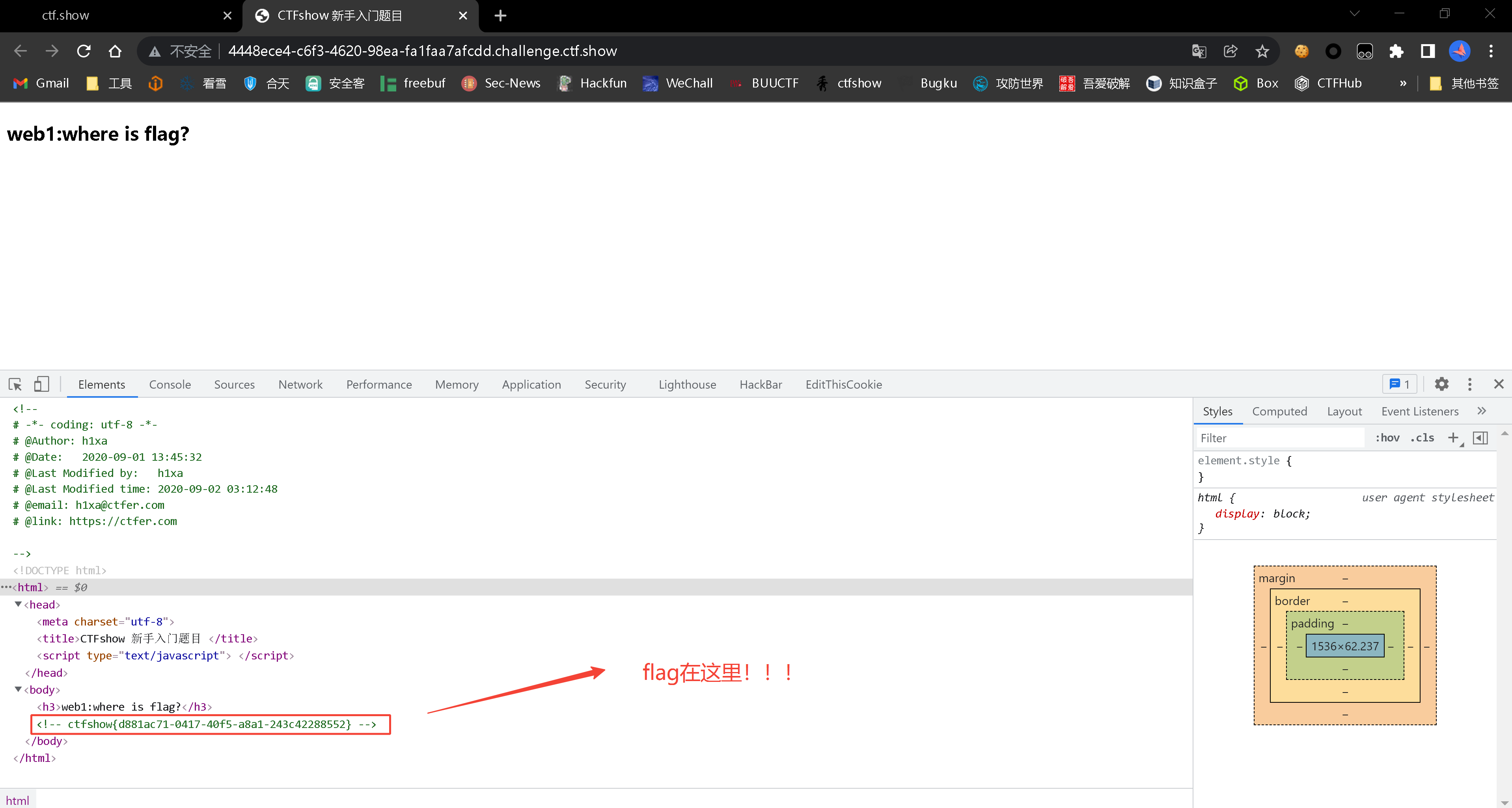Open DevTools settings gear
The height and width of the screenshot is (808, 1512).
pos(1441,384)
